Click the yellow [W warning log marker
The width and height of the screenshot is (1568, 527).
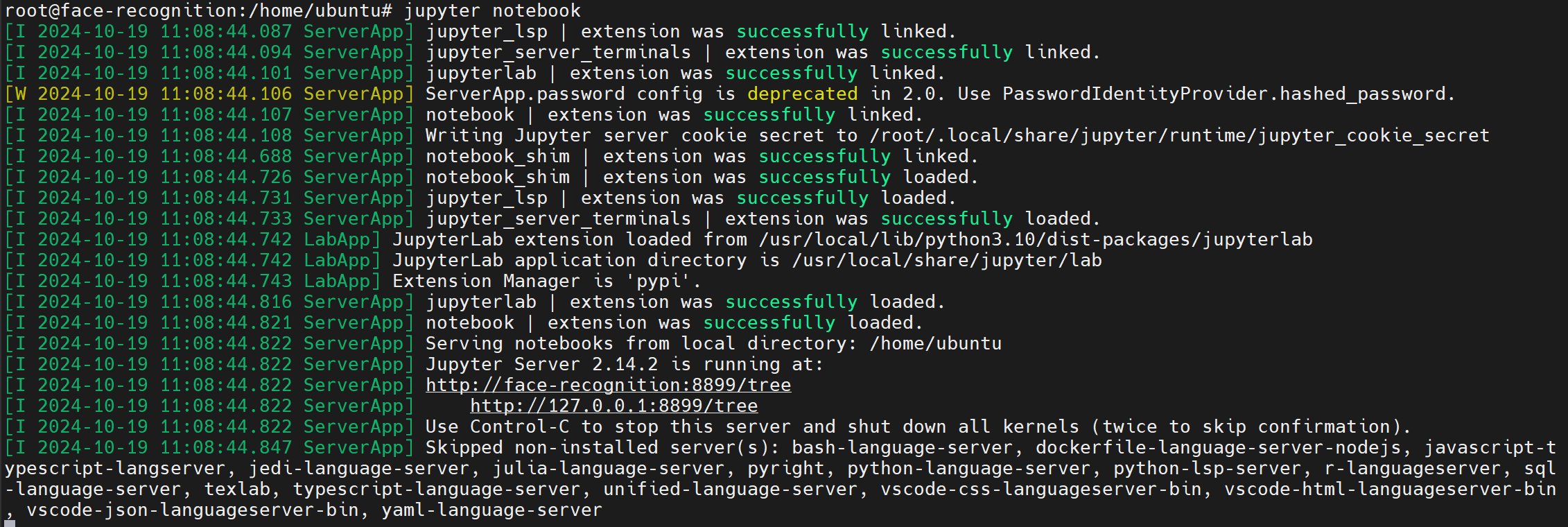coord(15,94)
